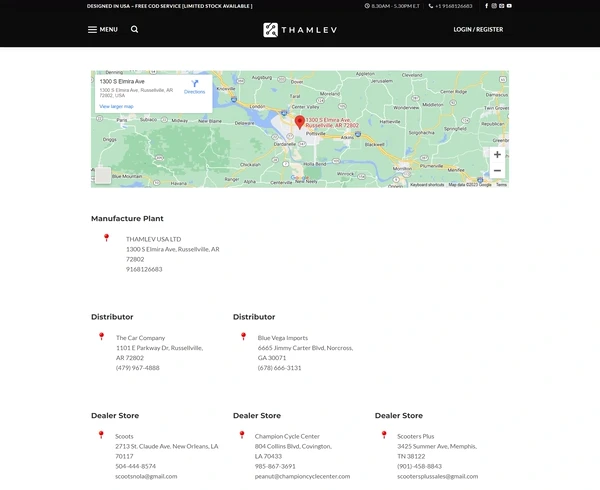
Task: Click the pin icon beside Blue Vega Imports
Action: [x=243, y=336]
